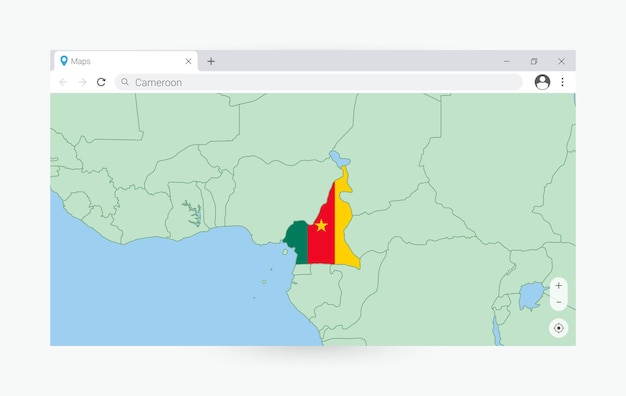Screen dimensions: 626x396
Task: Go forward to next page
Action: [x=82, y=82]
